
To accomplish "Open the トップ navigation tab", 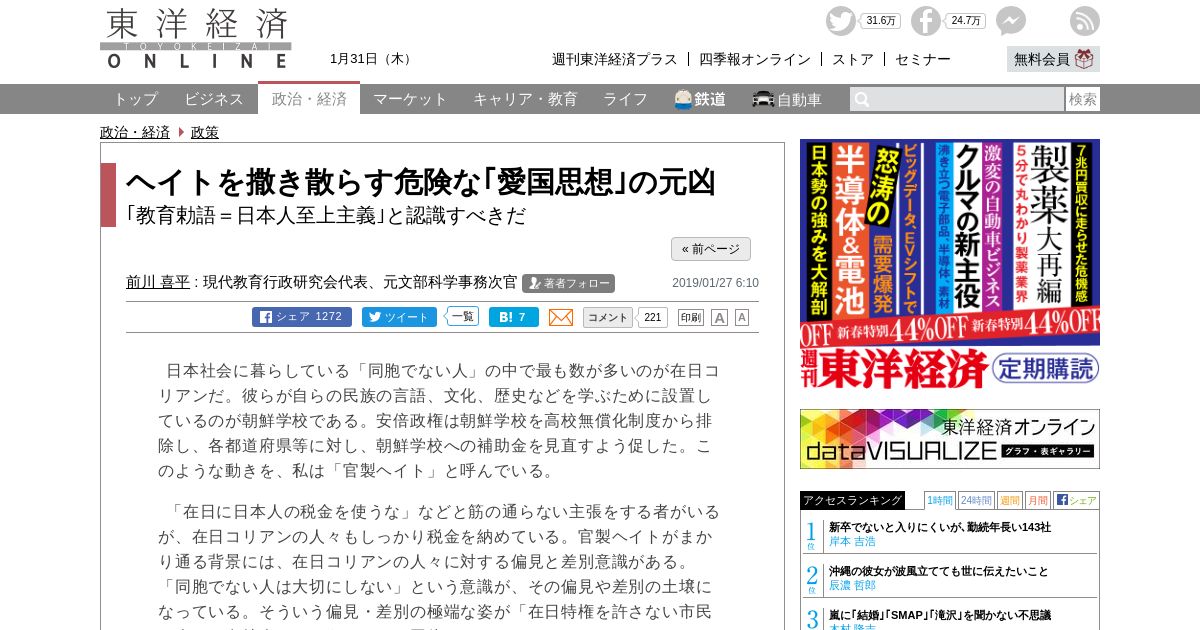I will pos(135,99).
